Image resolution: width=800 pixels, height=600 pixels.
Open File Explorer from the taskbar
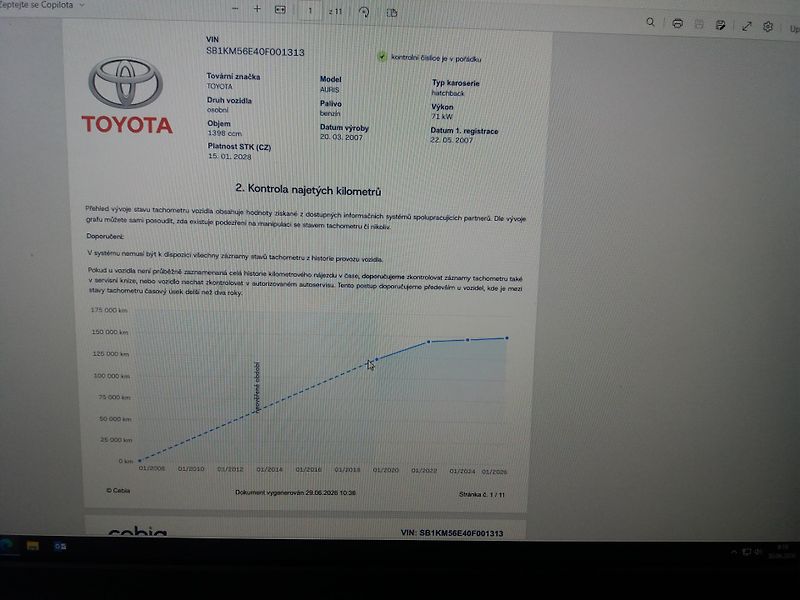tap(33, 546)
